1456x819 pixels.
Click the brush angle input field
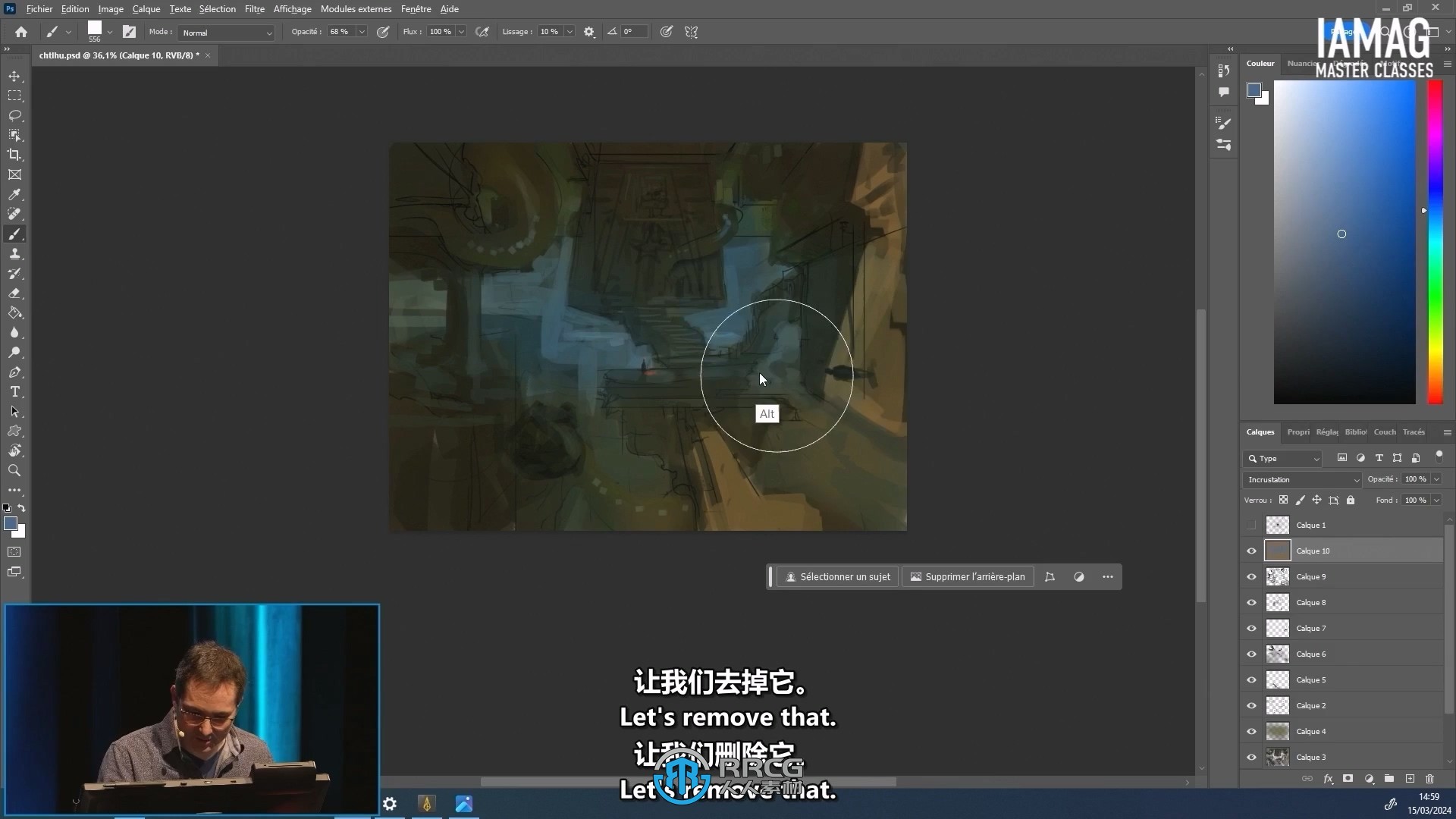point(634,32)
